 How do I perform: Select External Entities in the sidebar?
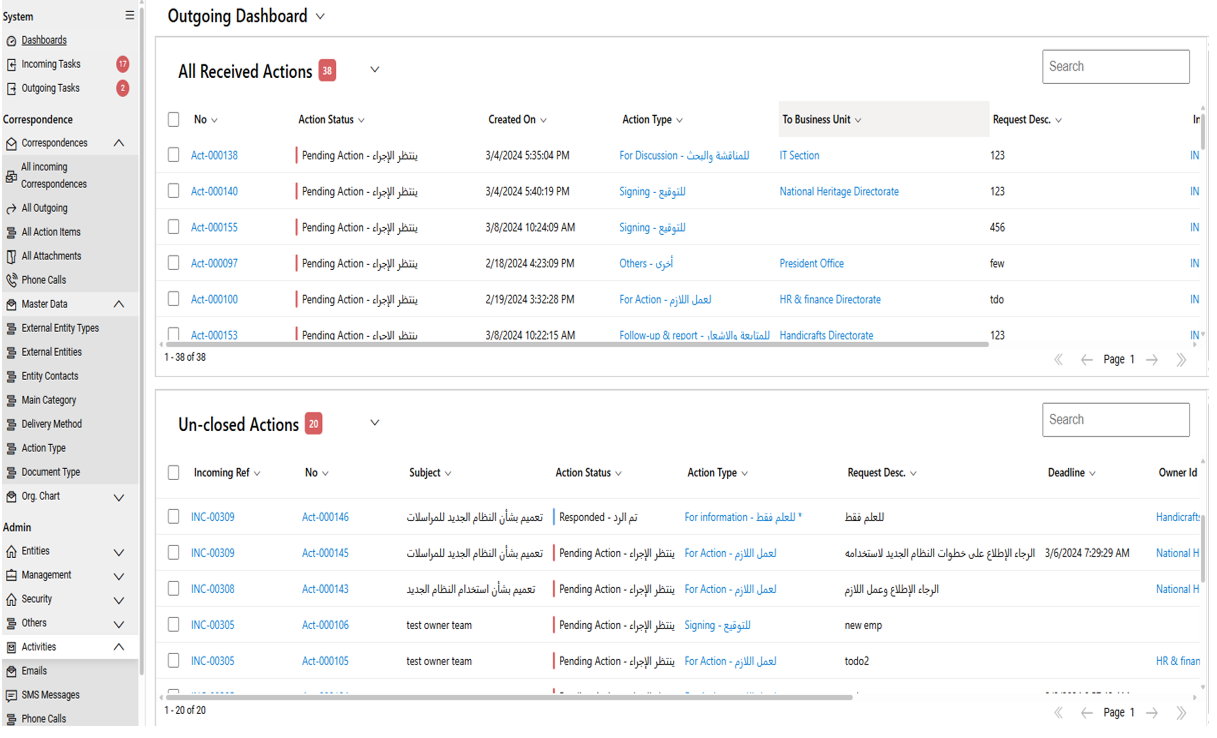click(52, 351)
